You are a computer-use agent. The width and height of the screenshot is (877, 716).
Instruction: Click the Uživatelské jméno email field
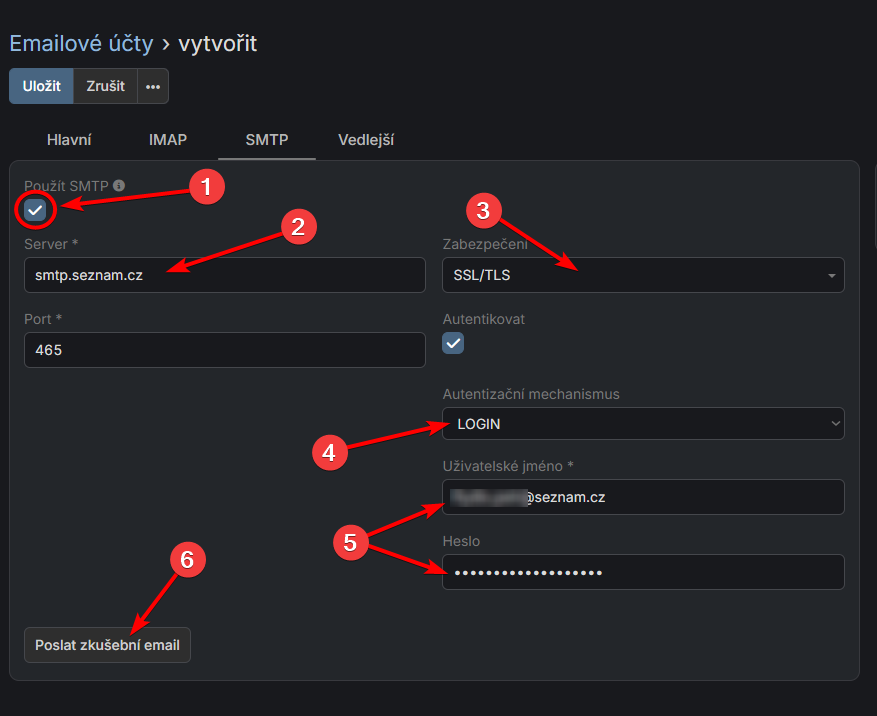(643, 497)
